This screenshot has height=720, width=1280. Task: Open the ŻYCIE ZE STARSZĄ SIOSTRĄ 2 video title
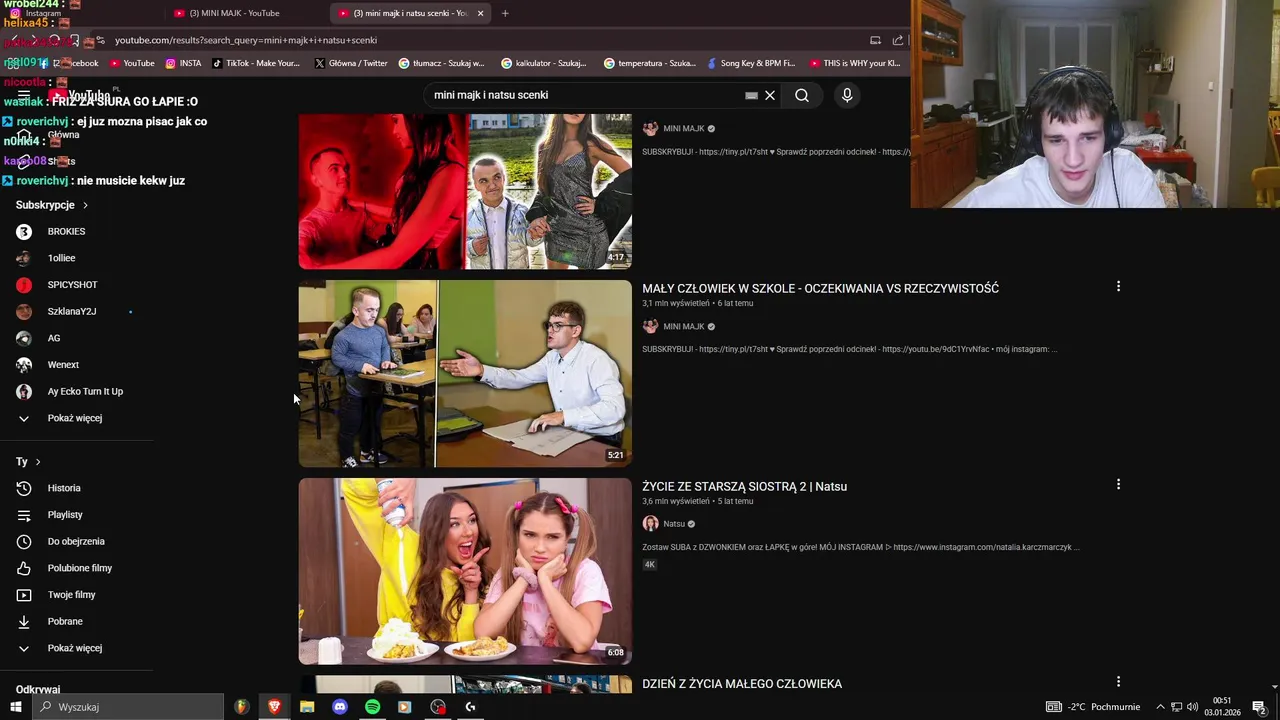tap(744, 486)
